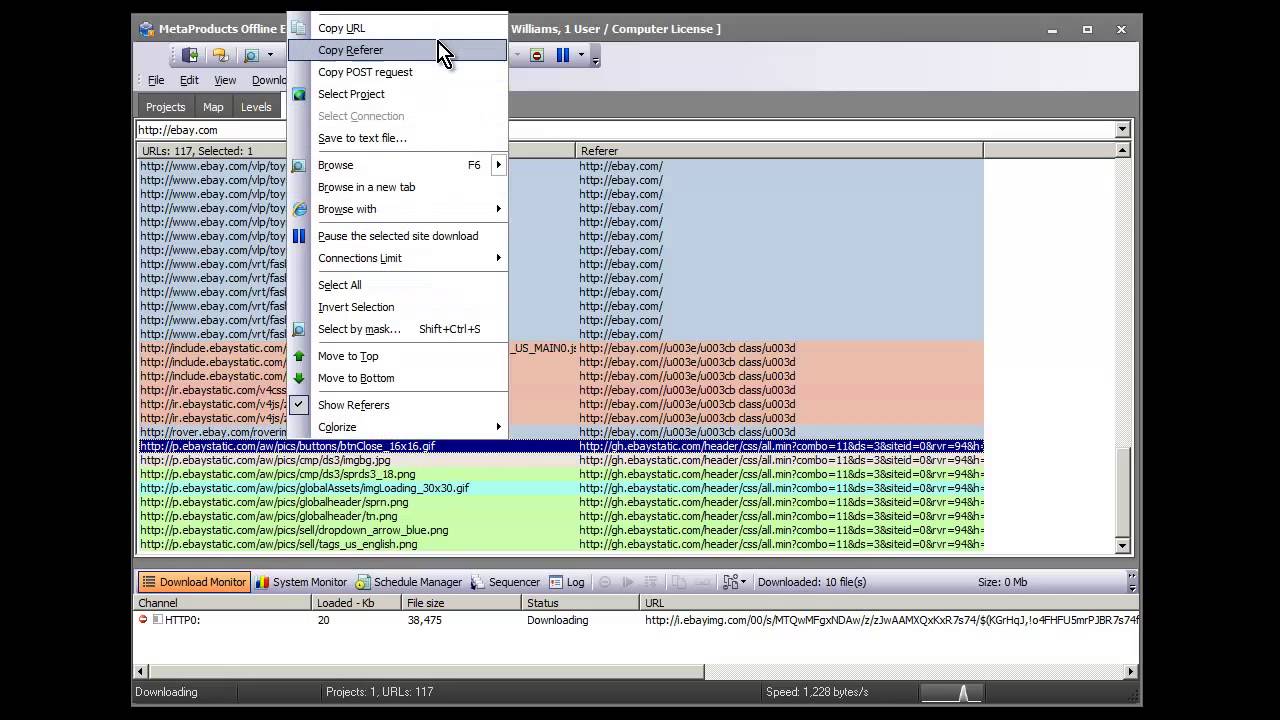Image resolution: width=1280 pixels, height=720 pixels.
Task: Click the Select Project globe icon
Action: point(299,94)
